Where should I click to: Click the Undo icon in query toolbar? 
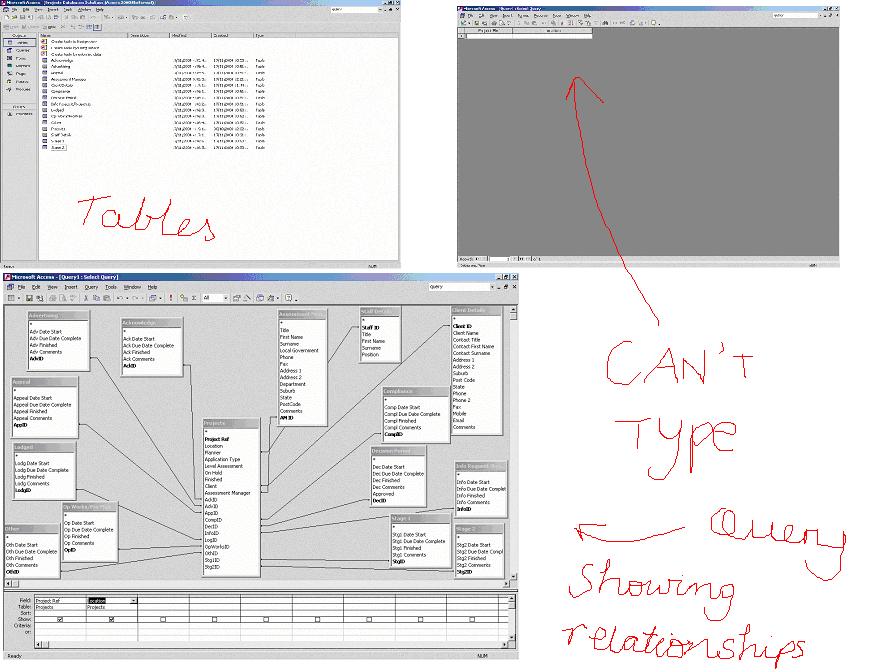click(119, 298)
